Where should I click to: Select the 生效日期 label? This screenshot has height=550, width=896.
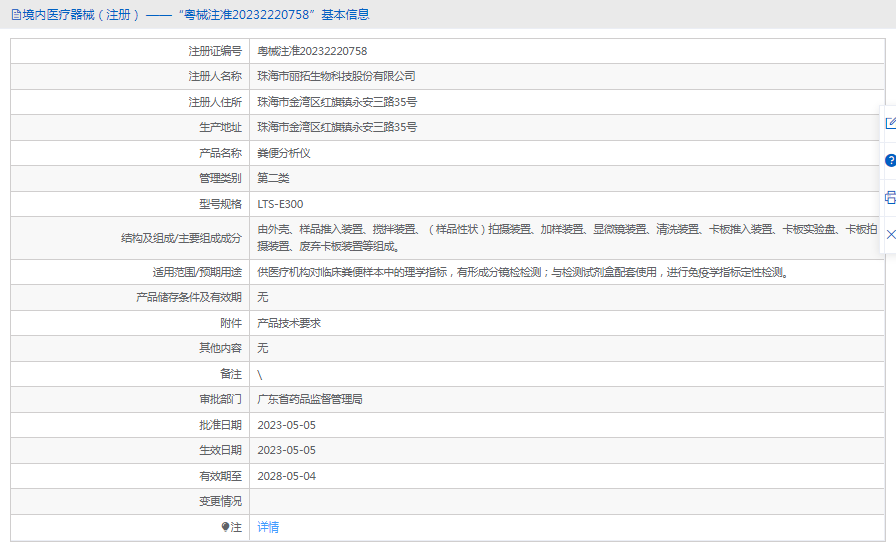coord(220,450)
